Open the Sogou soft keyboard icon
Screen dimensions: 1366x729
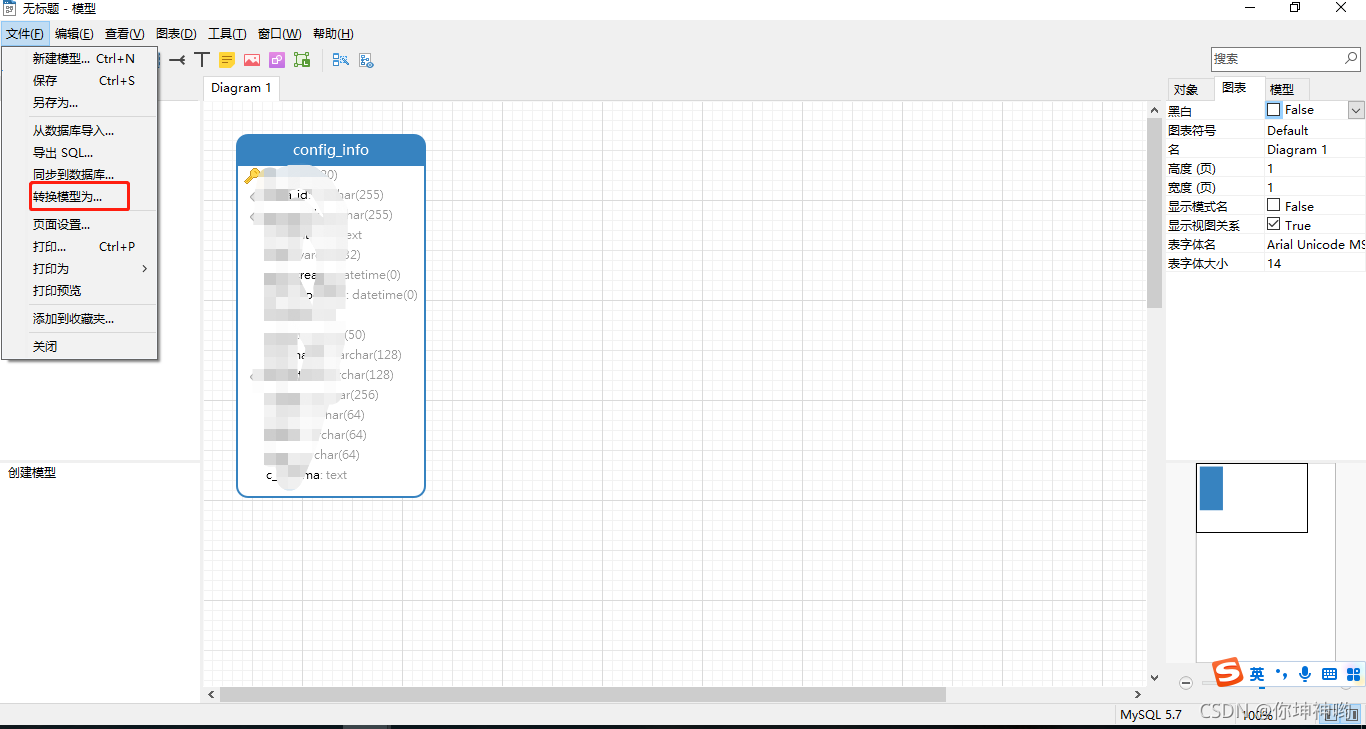pyautogui.click(x=1329, y=674)
